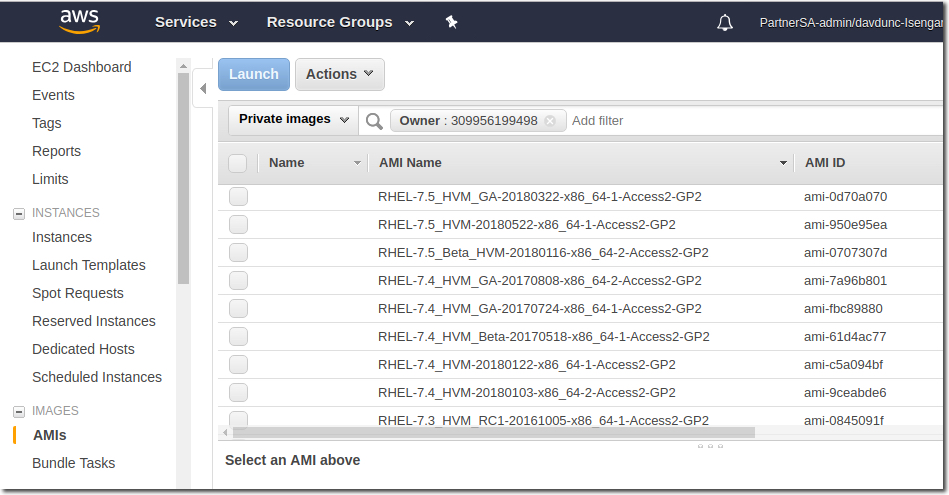Toggle the select-all checkbox in the table header
The image size is (949, 495).
(237, 163)
